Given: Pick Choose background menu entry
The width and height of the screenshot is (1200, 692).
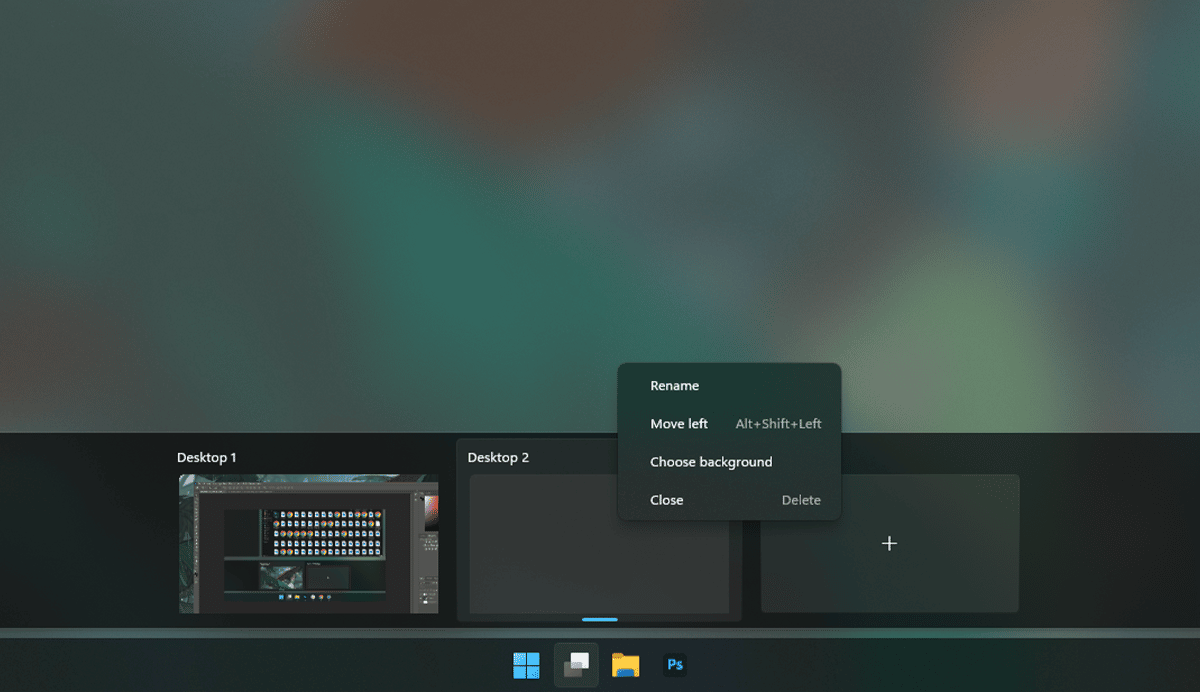Looking at the screenshot, I should pos(711,462).
